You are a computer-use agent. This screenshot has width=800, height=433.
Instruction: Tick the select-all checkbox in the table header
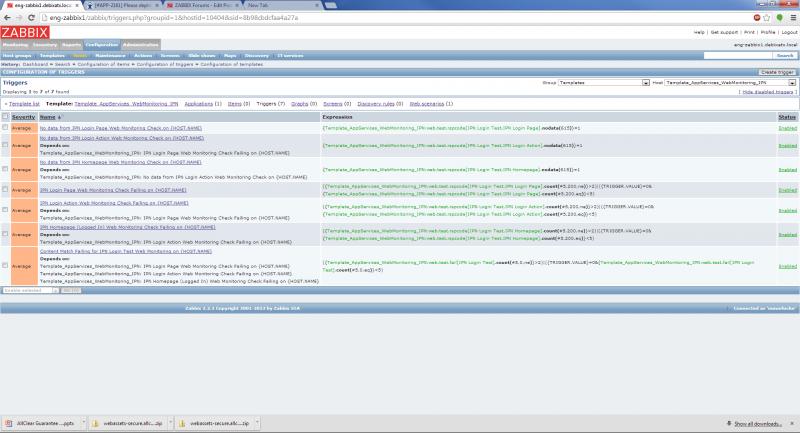[x=5, y=117]
